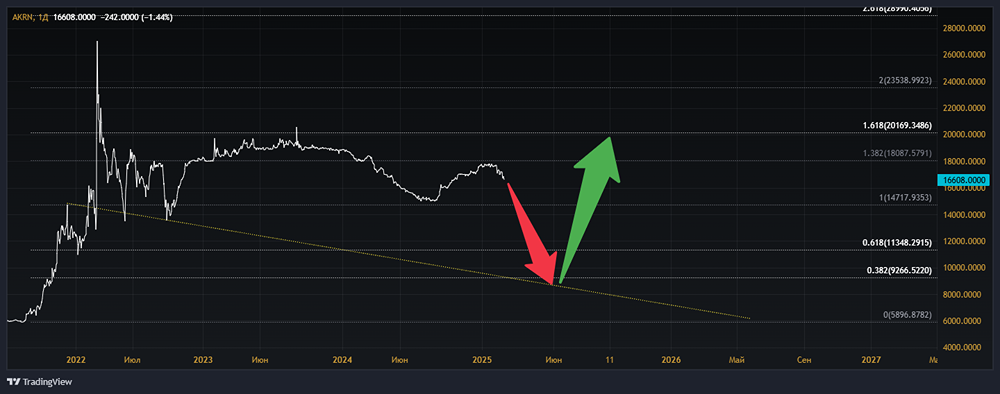Select the 1Д interval label
The width and height of the screenshot is (1000, 394).
click(x=43, y=17)
